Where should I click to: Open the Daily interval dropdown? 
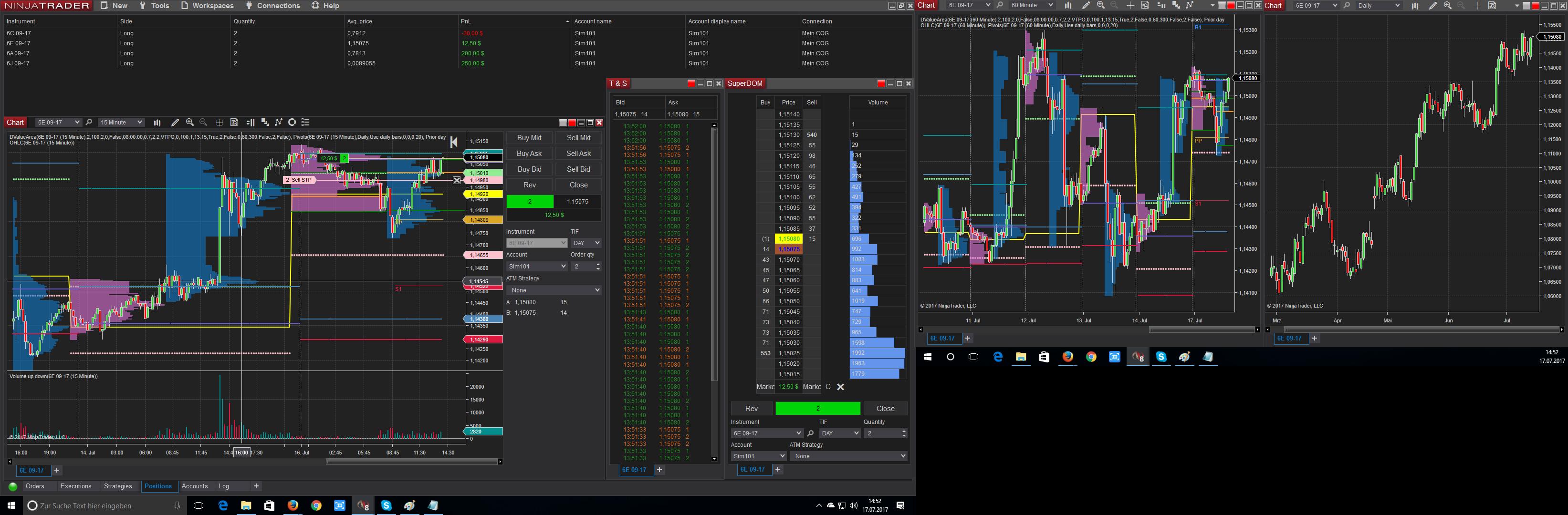pos(1379,5)
